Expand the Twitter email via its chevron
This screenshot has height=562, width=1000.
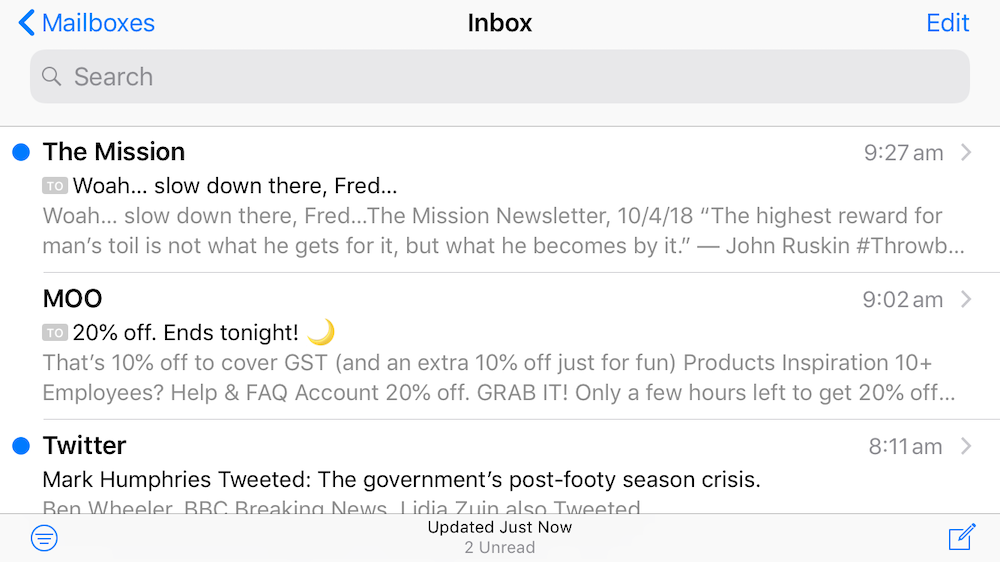(966, 446)
